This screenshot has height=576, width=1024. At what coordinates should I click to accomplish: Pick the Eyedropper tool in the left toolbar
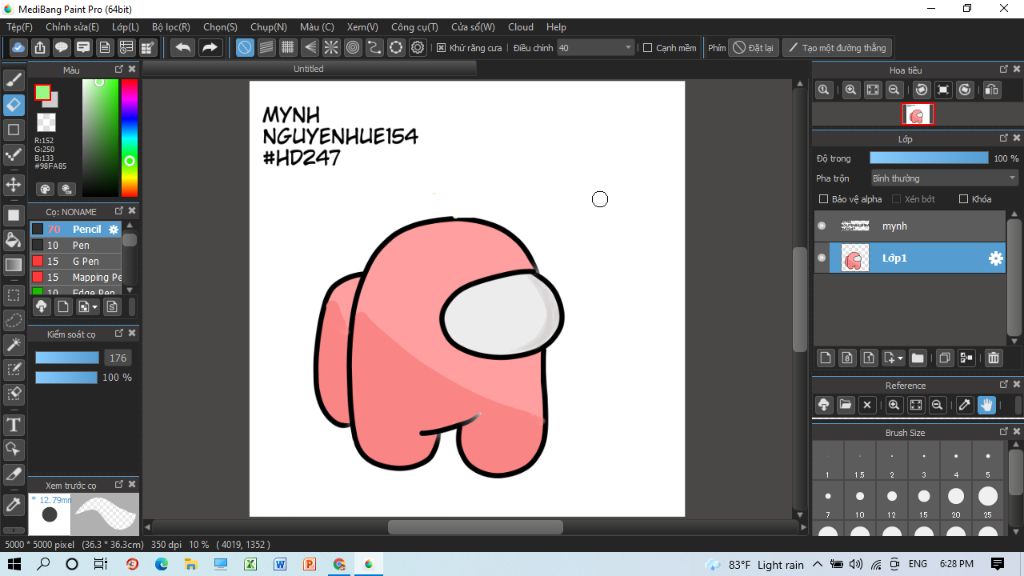[x=14, y=504]
